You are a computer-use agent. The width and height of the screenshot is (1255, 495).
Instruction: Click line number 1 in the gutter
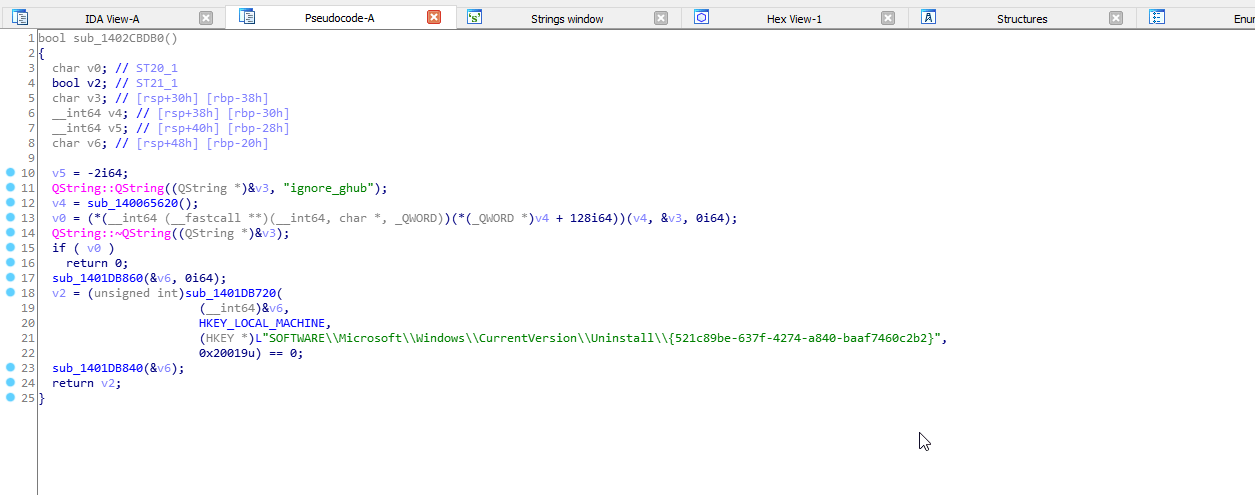tap(32, 38)
